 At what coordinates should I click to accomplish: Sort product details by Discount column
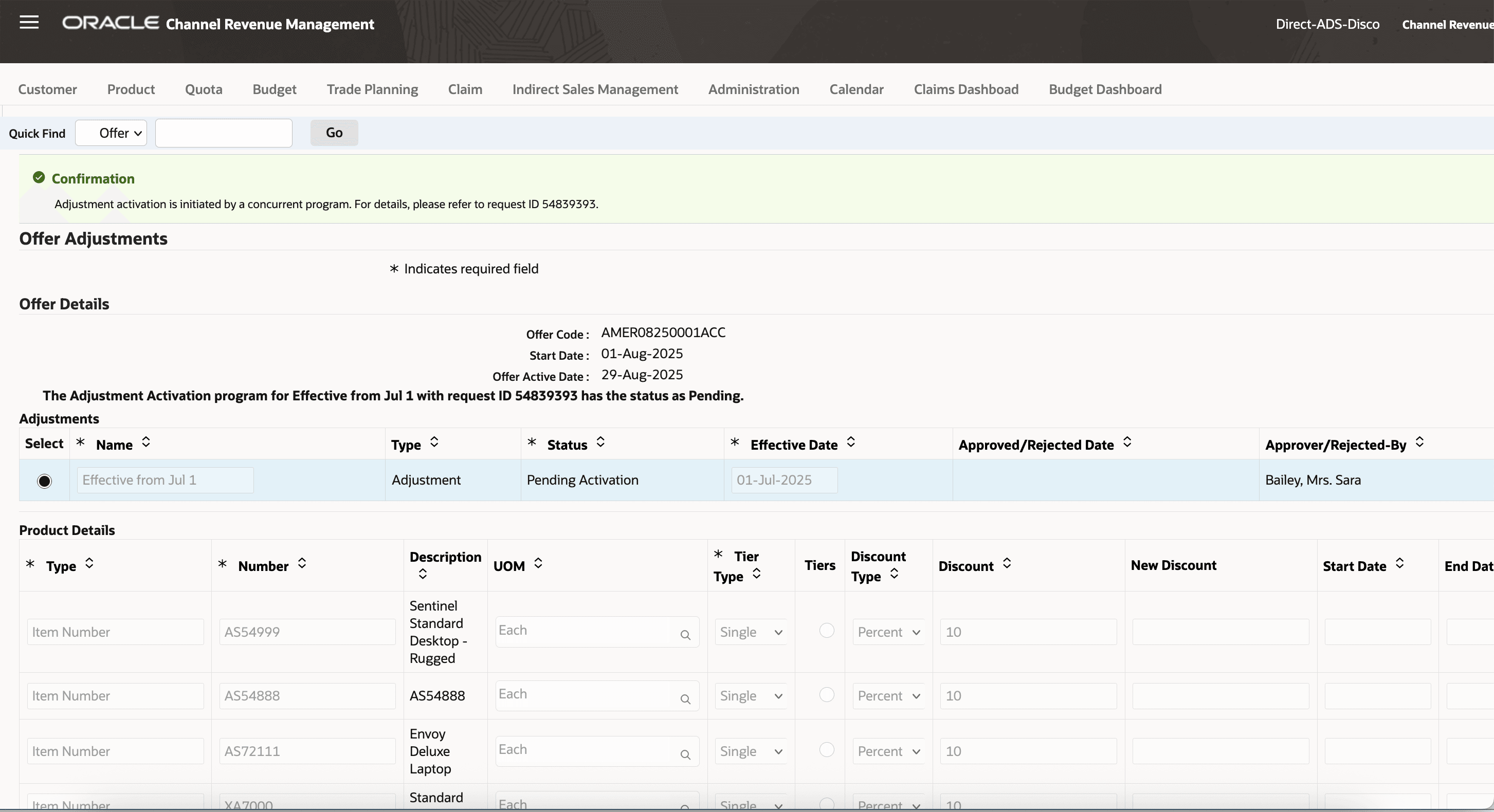coord(1007,564)
